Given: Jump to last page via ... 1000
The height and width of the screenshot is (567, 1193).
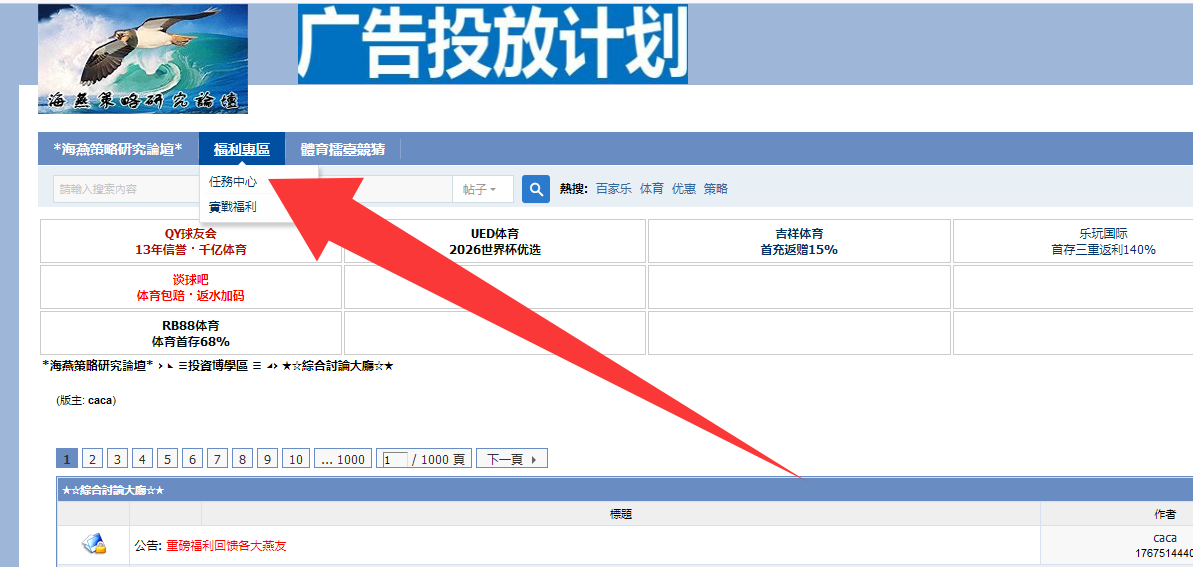Looking at the screenshot, I should (x=342, y=459).
